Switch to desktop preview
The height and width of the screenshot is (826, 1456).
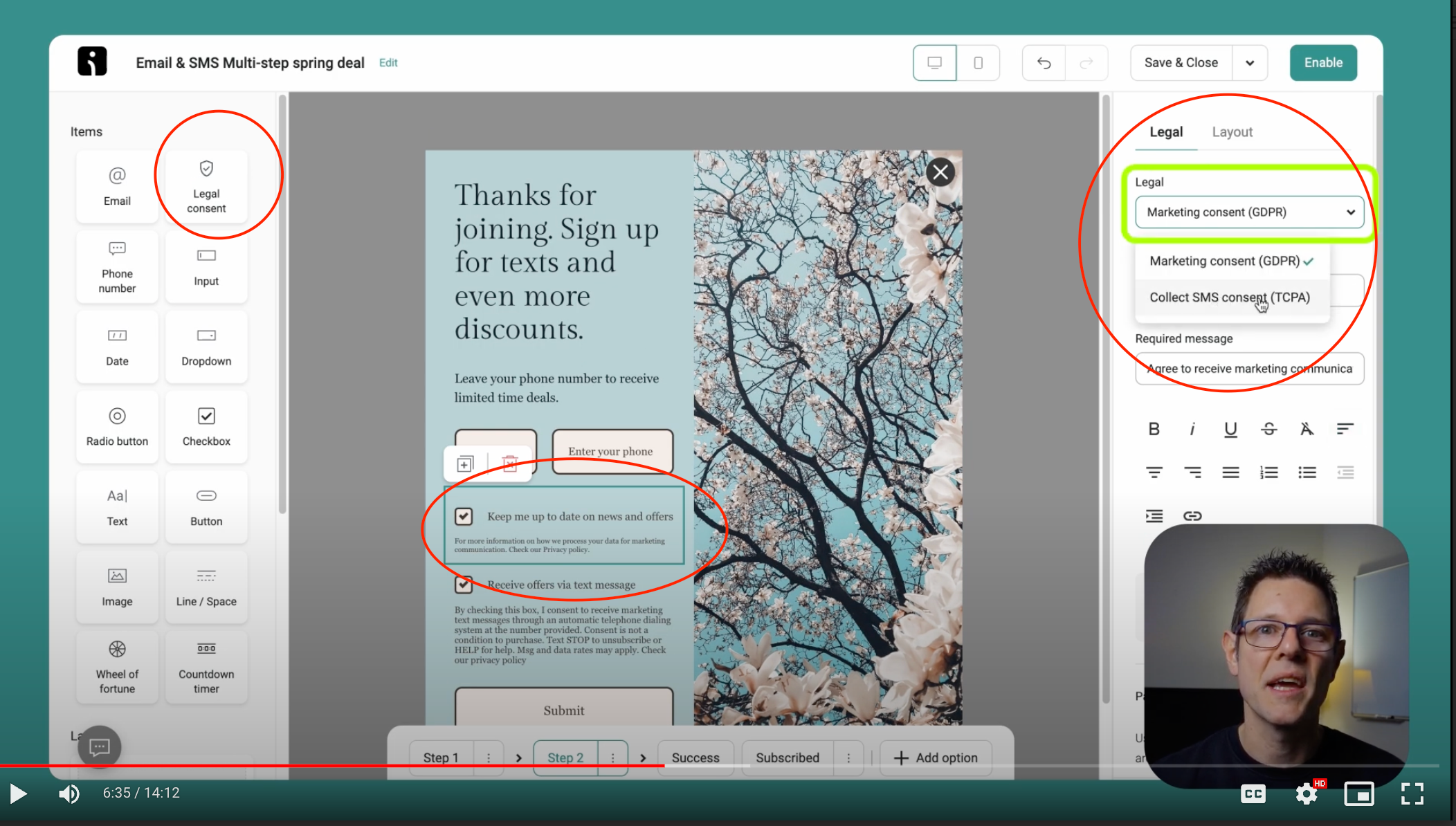pos(934,63)
